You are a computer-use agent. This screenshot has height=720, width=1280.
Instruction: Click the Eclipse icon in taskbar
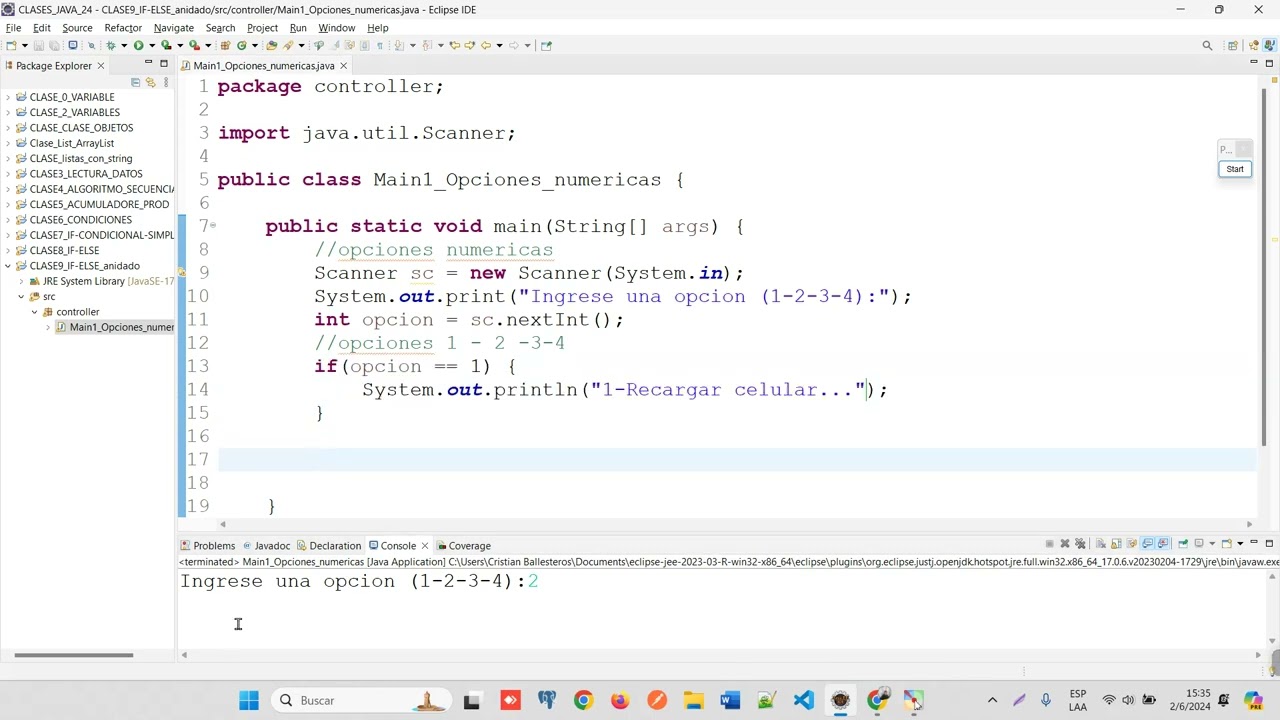840,700
